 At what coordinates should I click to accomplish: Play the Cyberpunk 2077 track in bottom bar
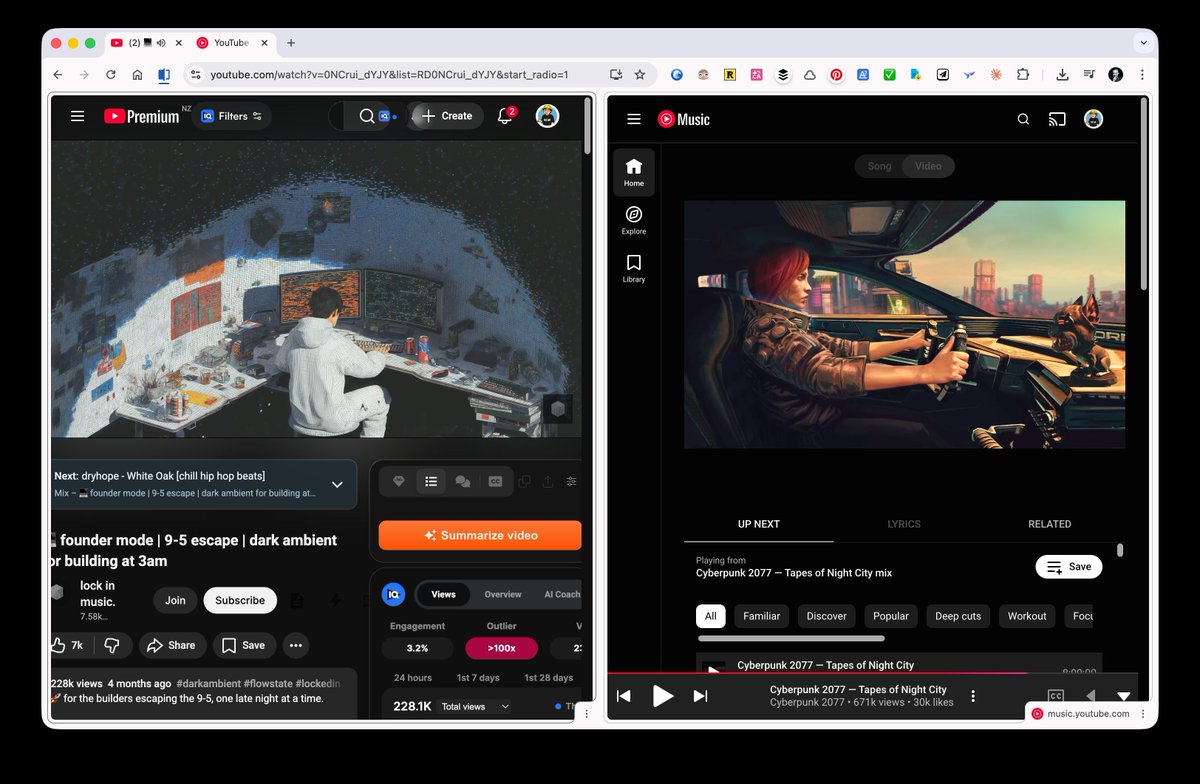click(x=662, y=696)
